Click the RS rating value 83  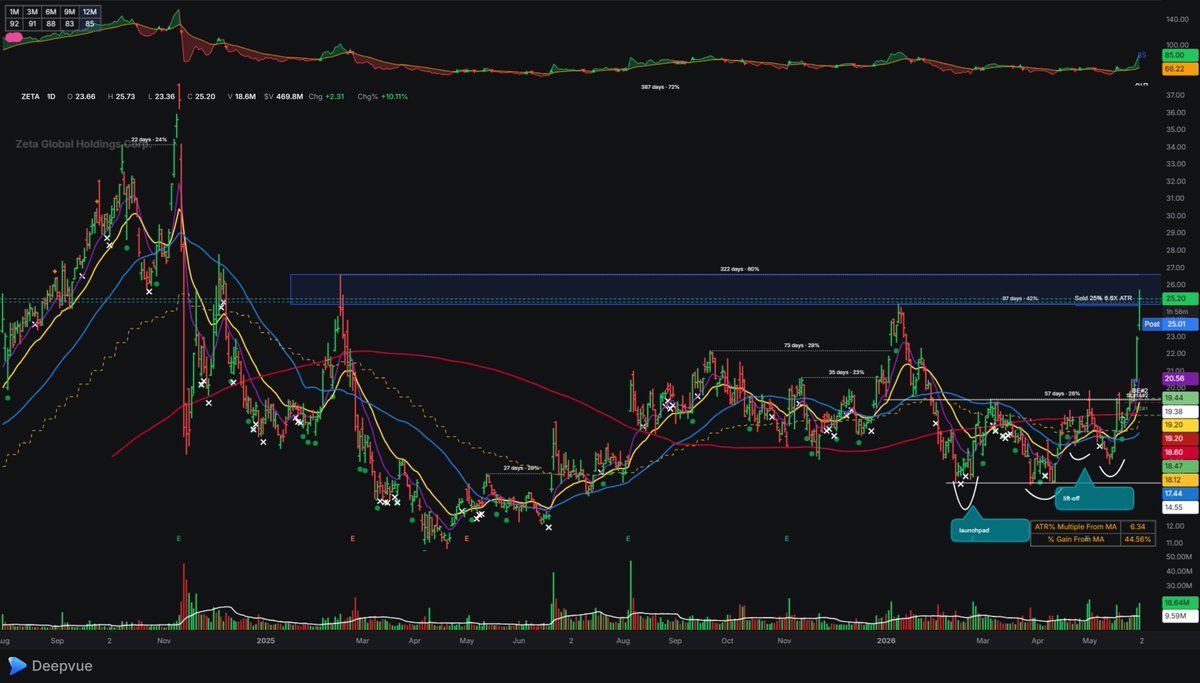(71, 23)
